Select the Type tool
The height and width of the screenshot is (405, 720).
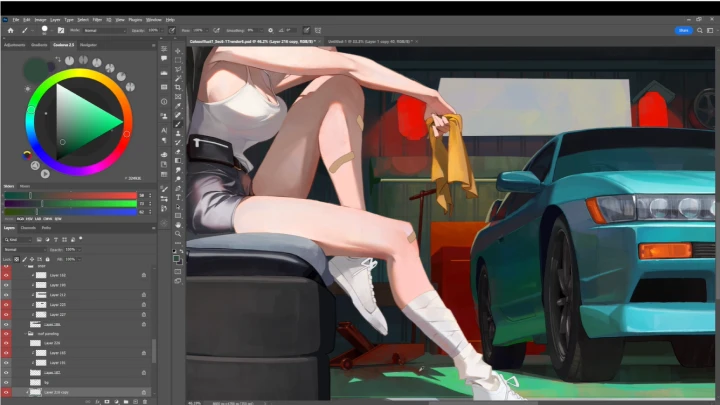click(x=178, y=197)
